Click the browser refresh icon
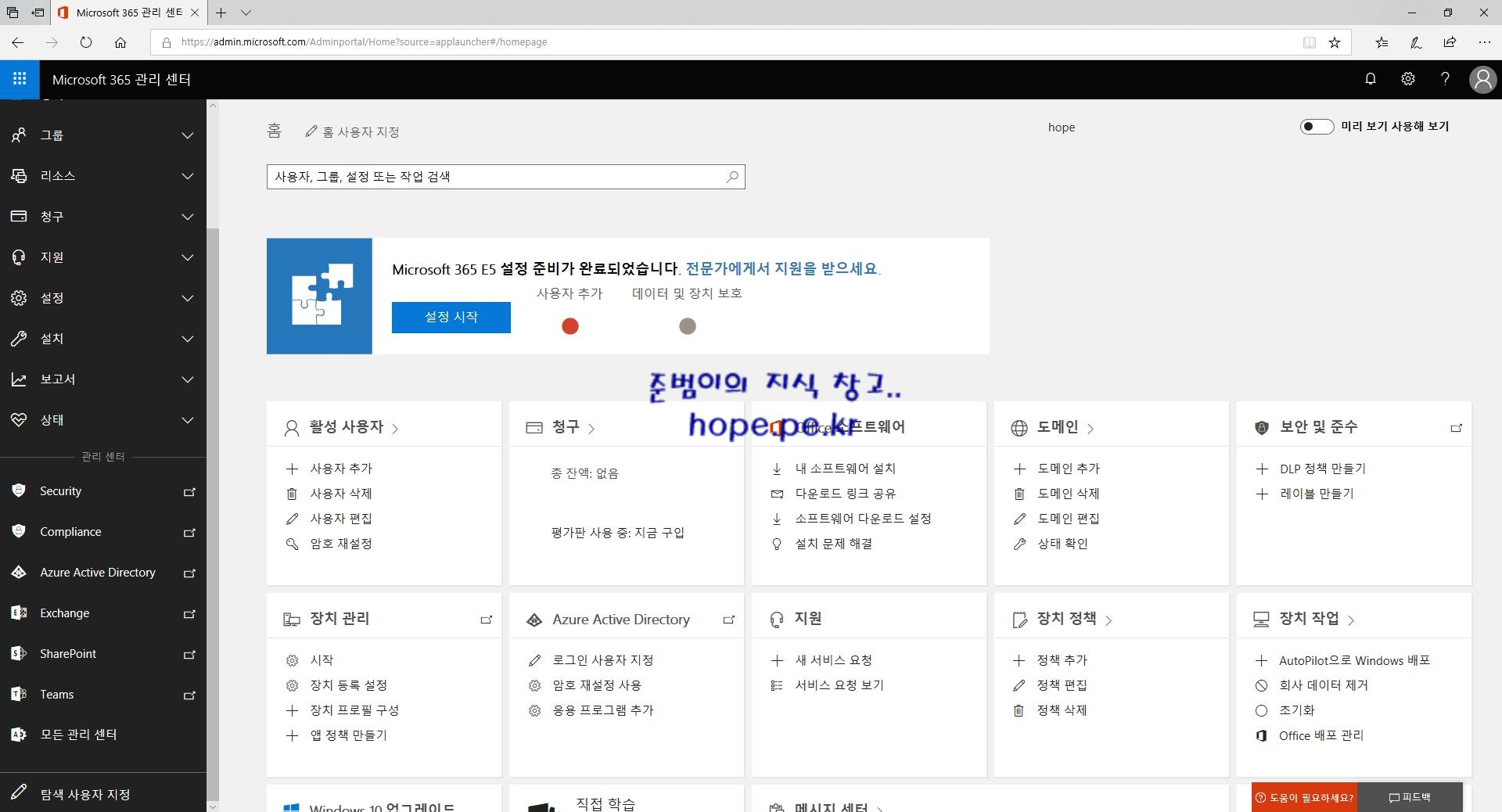This screenshot has height=812, width=1502. click(x=86, y=42)
